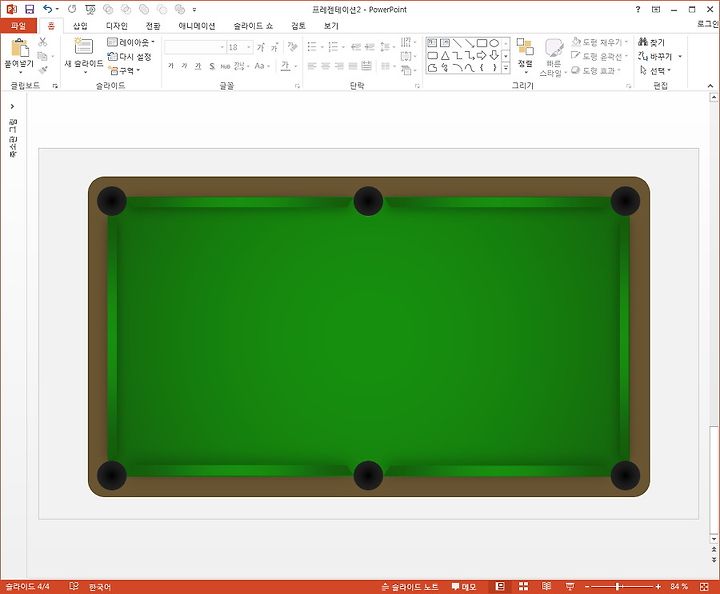The width and height of the screenshot is (720, 594).
Task: Open the font name combo box
Action: tap(195, 47)
